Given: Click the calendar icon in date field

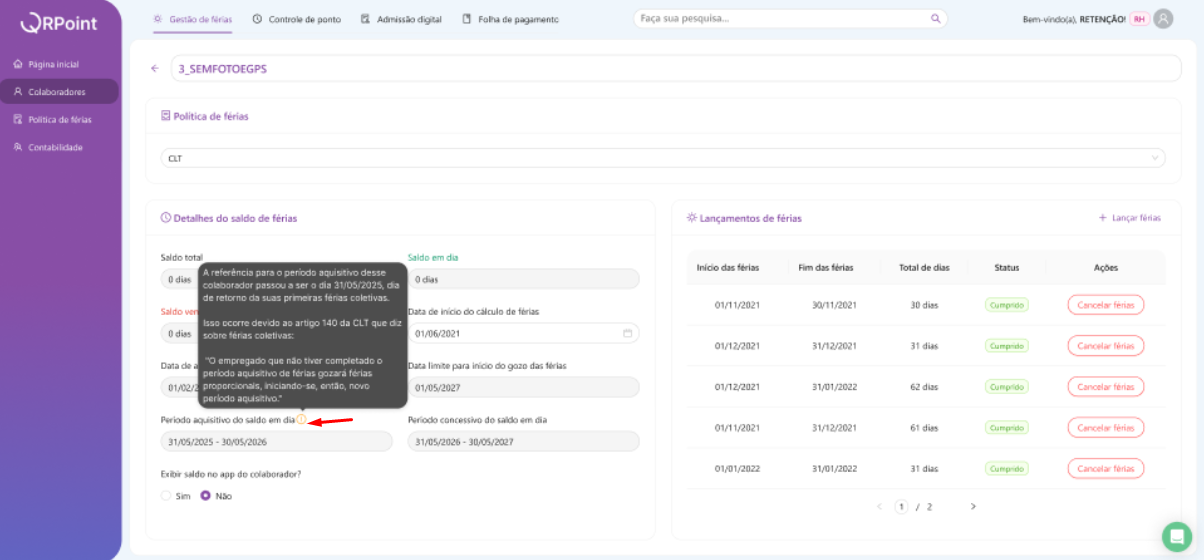Looking at the screenshot, I should (627, 334).
